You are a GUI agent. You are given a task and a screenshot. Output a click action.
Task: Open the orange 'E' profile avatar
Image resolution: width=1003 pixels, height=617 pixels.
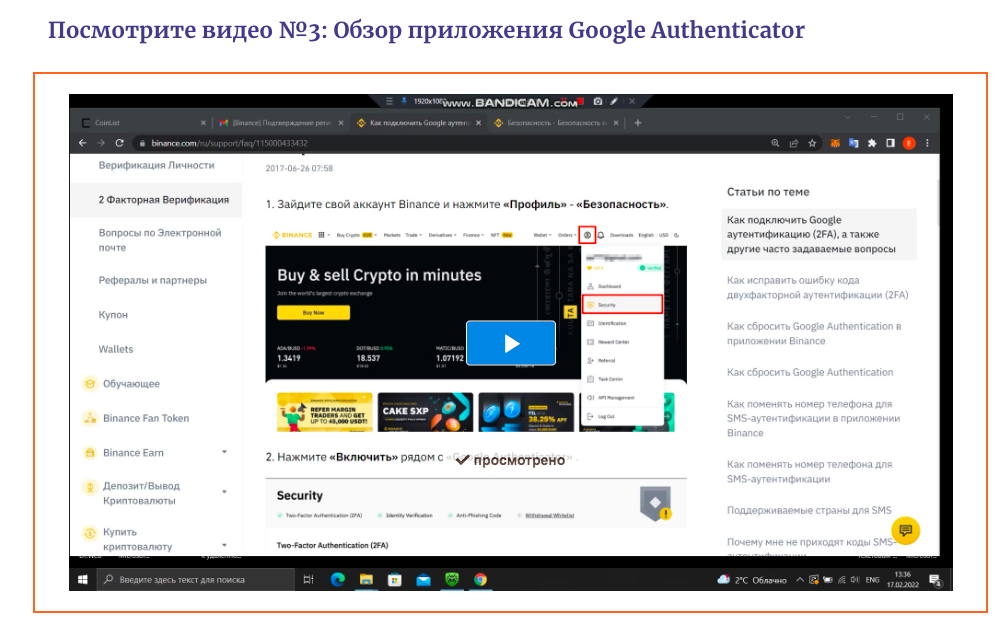tap(909, 143)
